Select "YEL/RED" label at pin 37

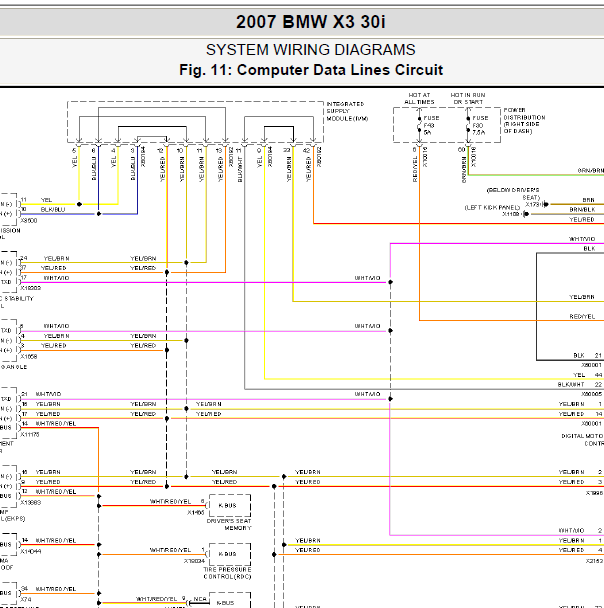pyautogui.click(x=53, y=268)
